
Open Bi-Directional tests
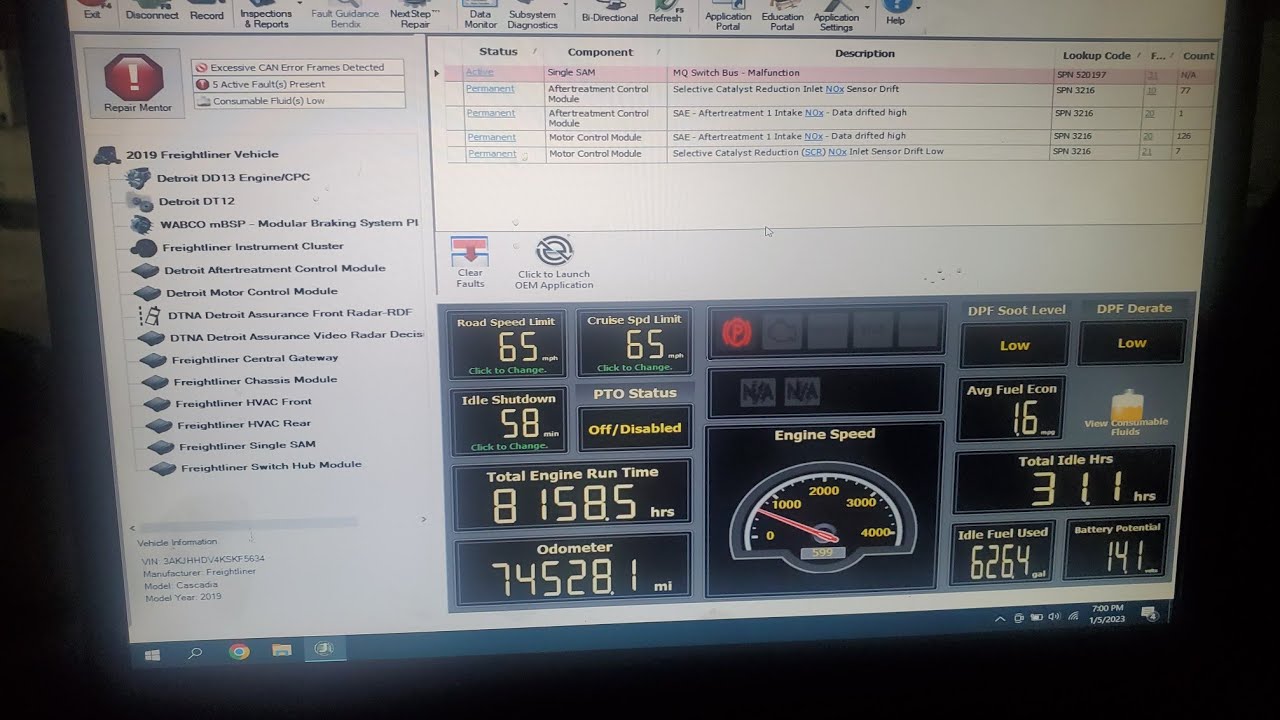point(609,14)
